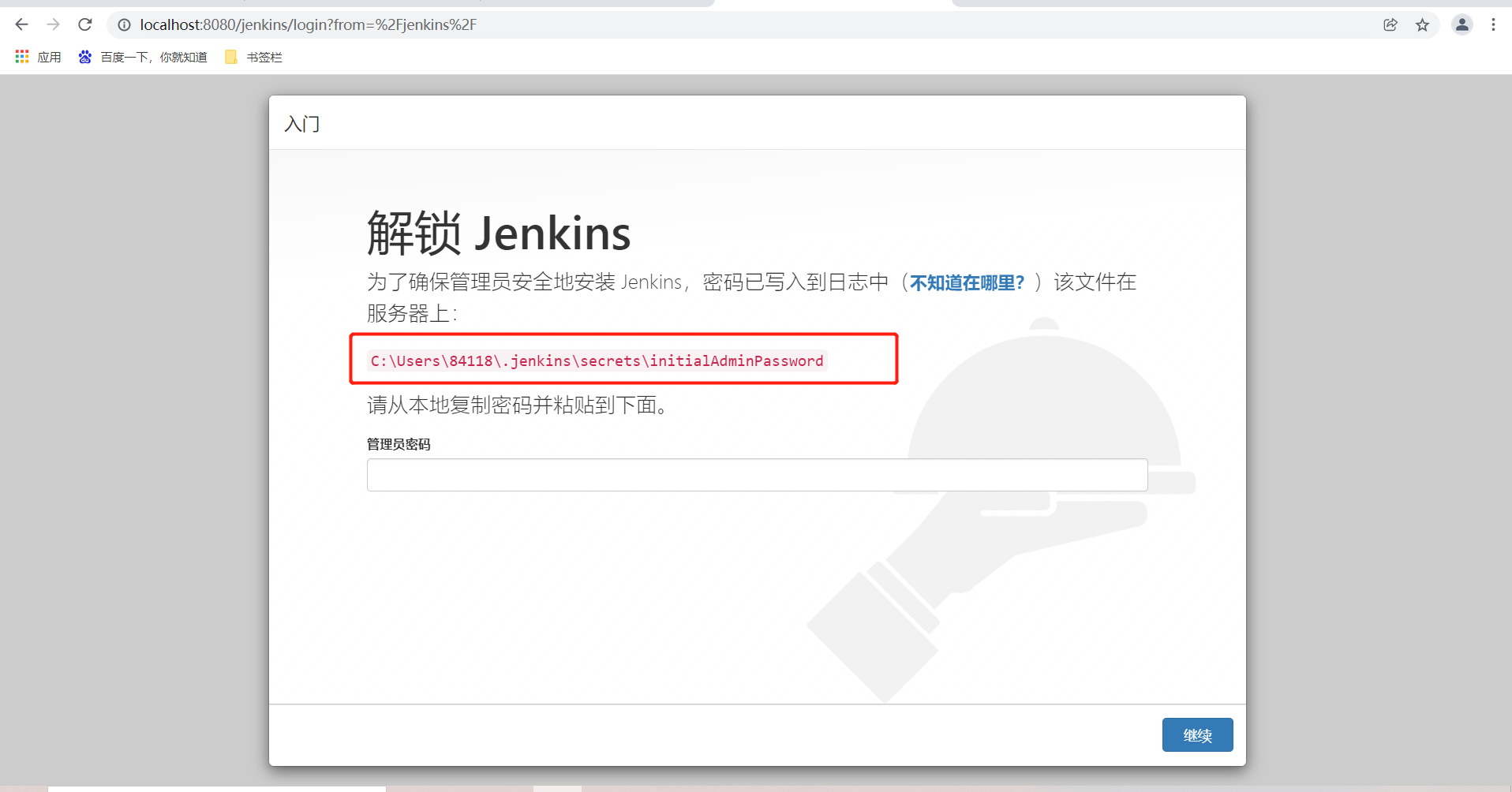The image size is (1512, 792).
Task: Click the 入门 dialog title
Action: point(302,124)
